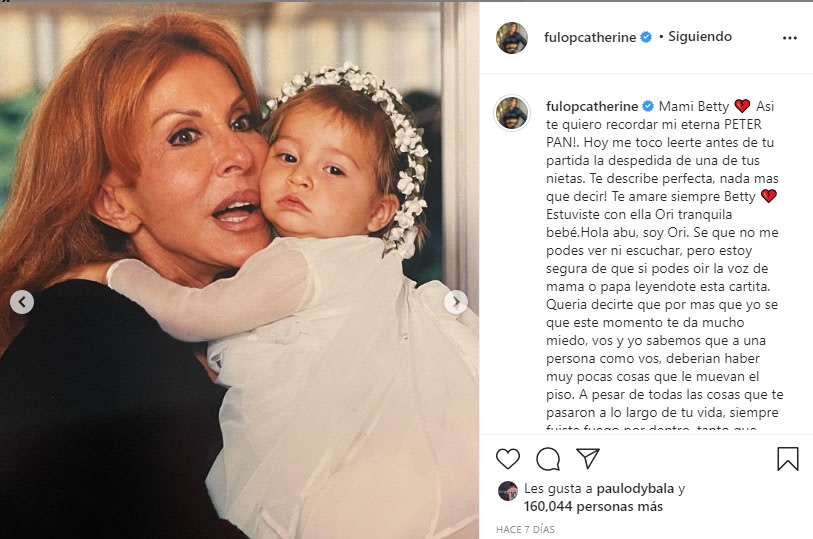The height and width of the screenshot is (539, 813).
Task: Expand the '160,044 personas más' likes list
Action: pos(591,506)
